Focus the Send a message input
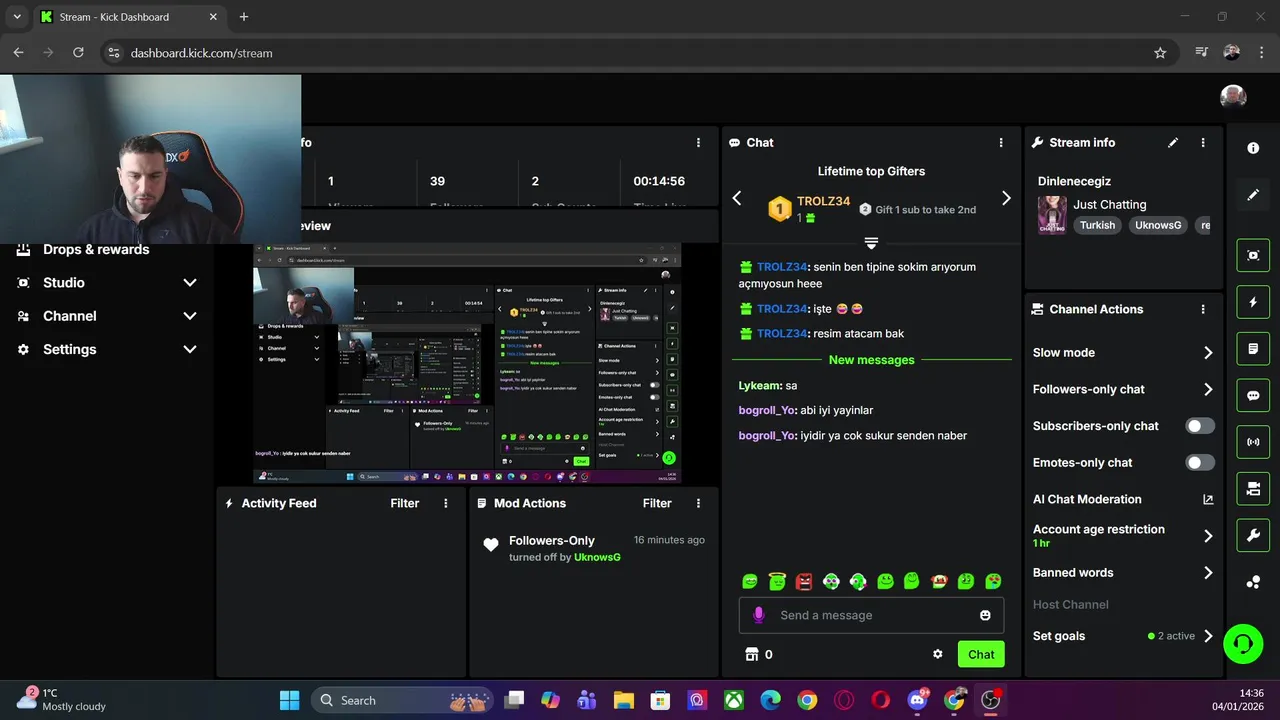1280x720 pixels. [871, 615]
